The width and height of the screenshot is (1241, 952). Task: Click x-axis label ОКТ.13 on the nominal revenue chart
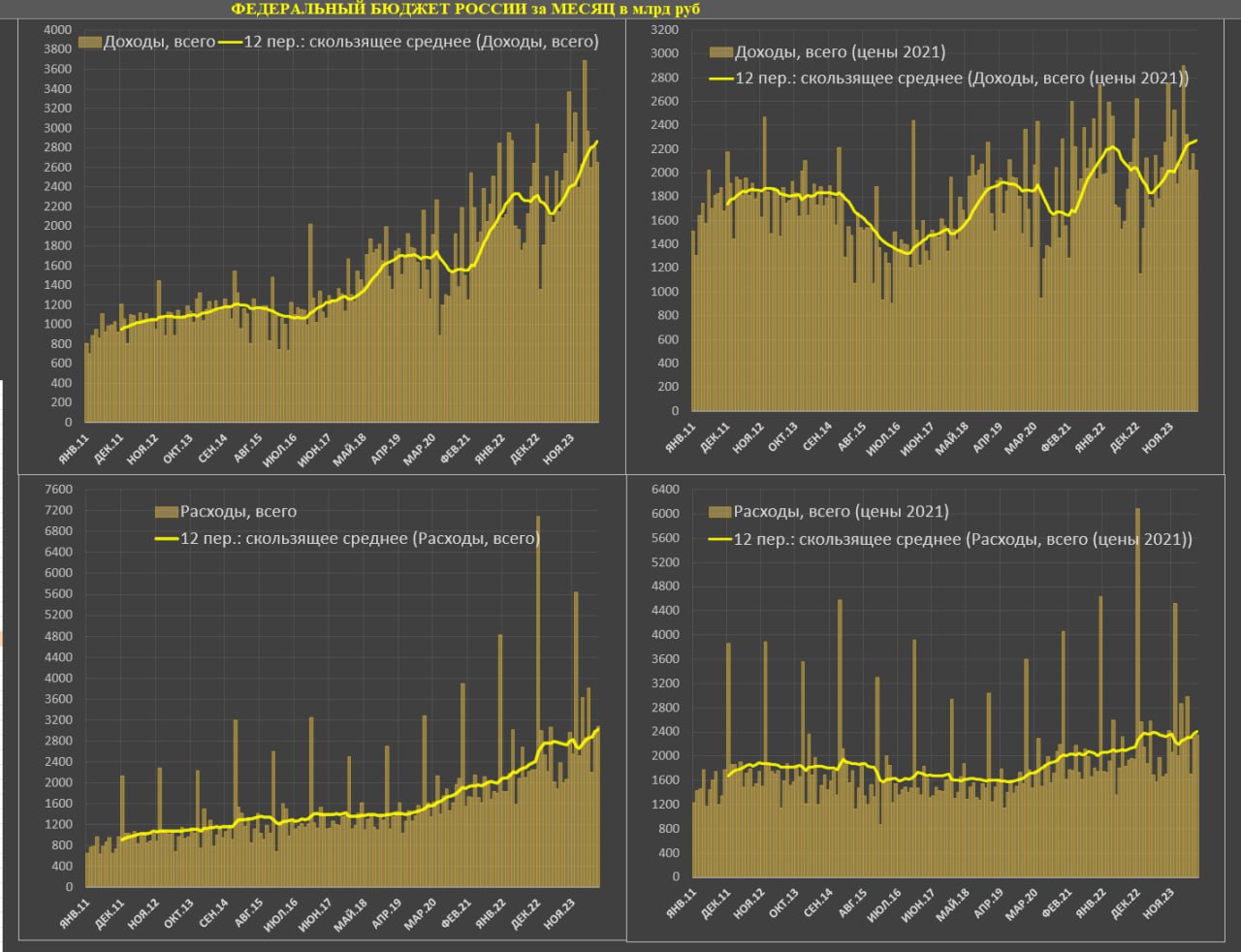[x=178, y=448]
